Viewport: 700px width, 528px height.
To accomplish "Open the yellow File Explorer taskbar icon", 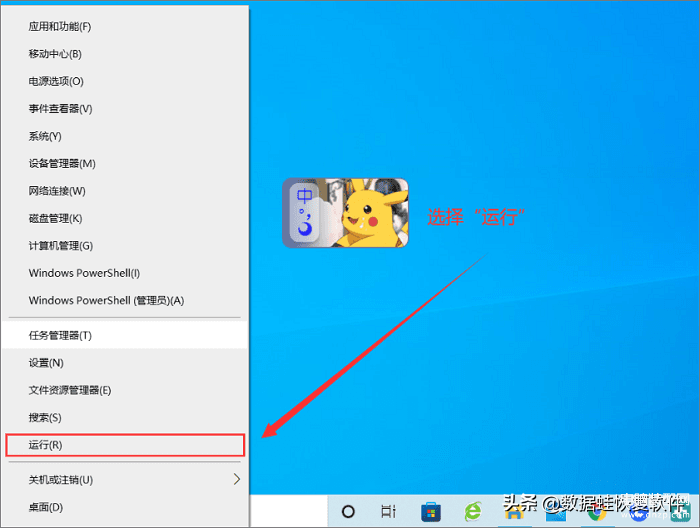I will point(514,513).
